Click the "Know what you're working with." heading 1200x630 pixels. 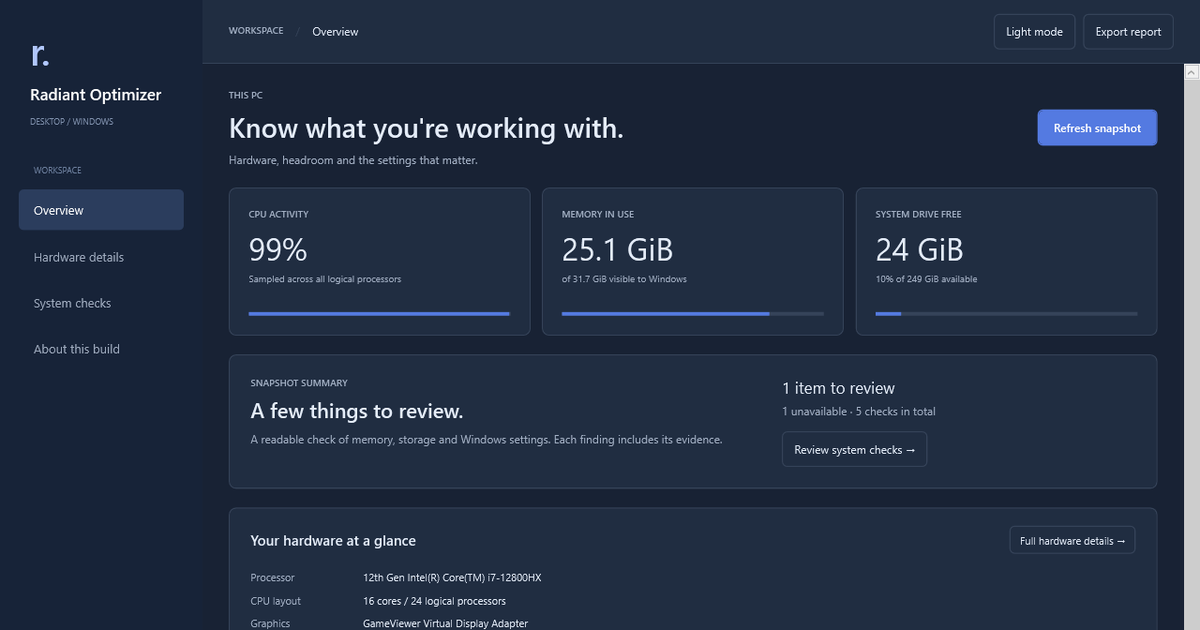(426, 128)
